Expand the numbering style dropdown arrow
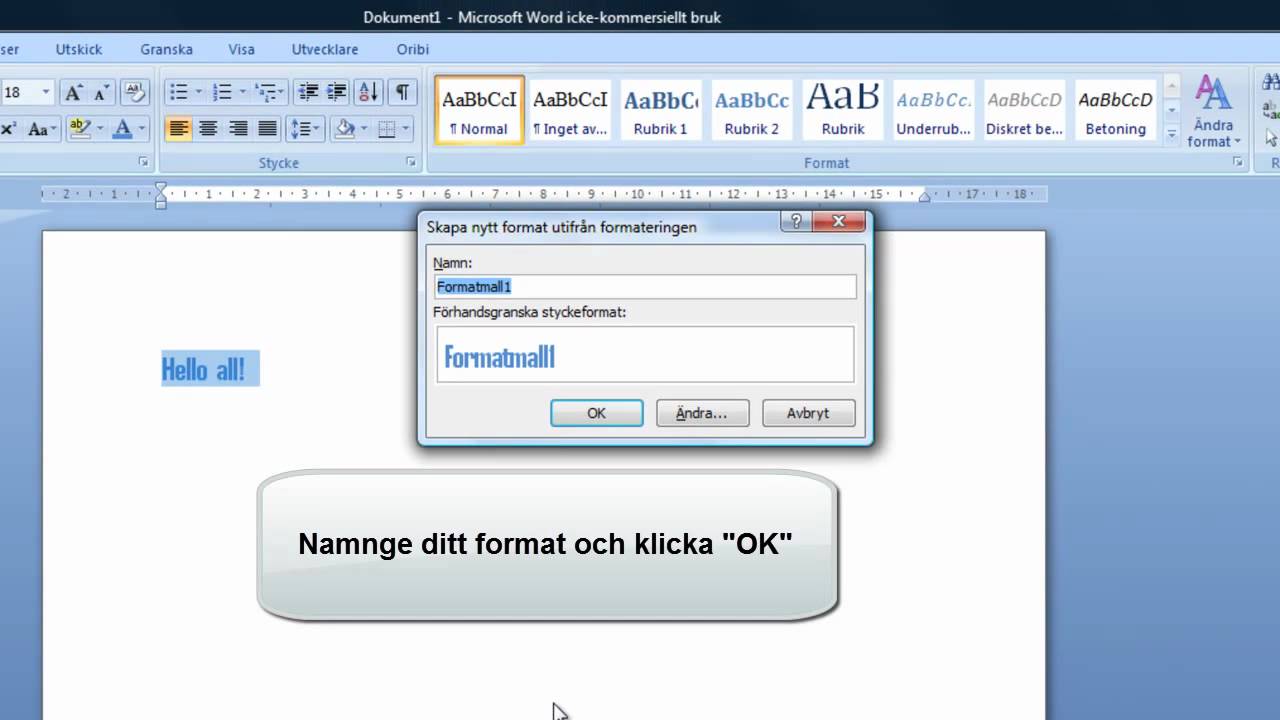Screen dimensions: 1280x720 [x=241, y=93]
